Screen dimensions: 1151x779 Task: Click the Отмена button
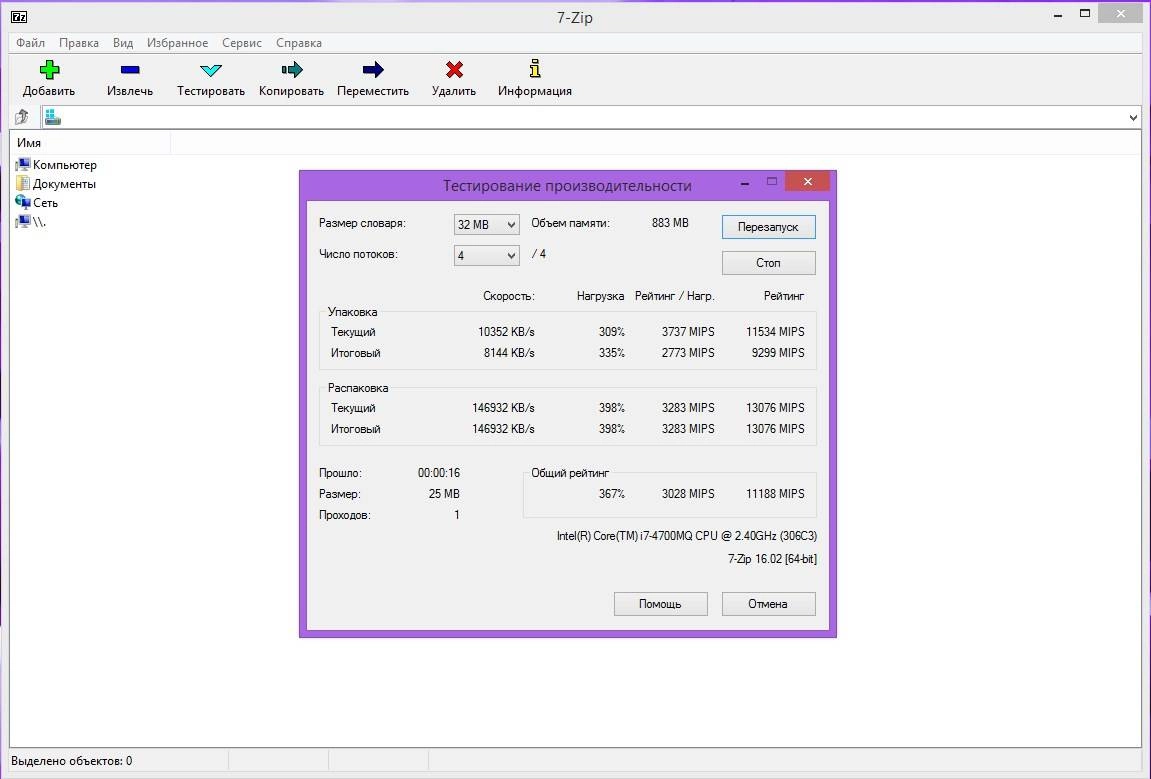[x=769, y=604]
